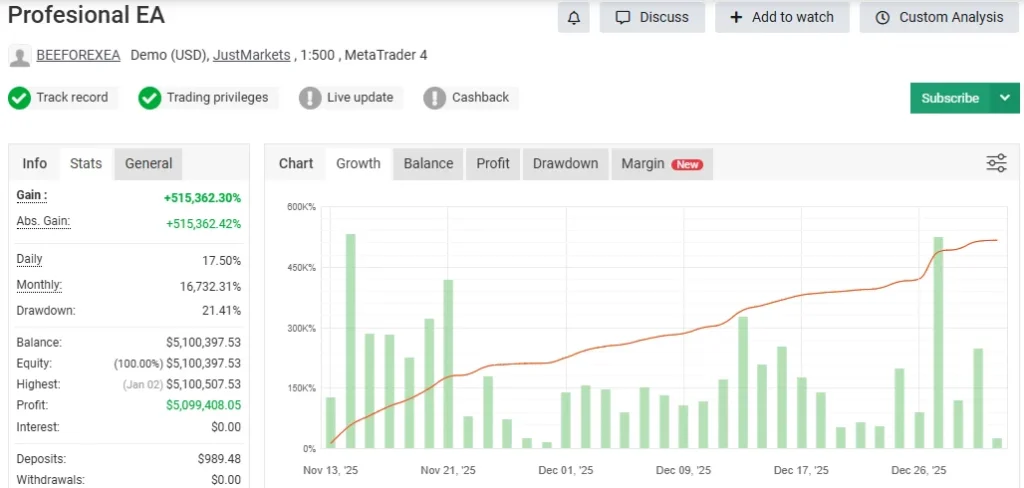Viewport: 1024px width, 488px height.
Task: Click the 16,732.31% monthly value
Action: (x=210, y=287)
